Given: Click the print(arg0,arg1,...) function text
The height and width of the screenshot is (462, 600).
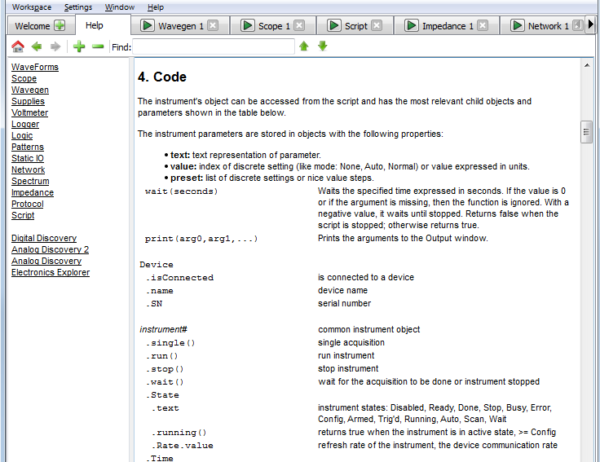Looking at the screenshot, I should [201, 239].
